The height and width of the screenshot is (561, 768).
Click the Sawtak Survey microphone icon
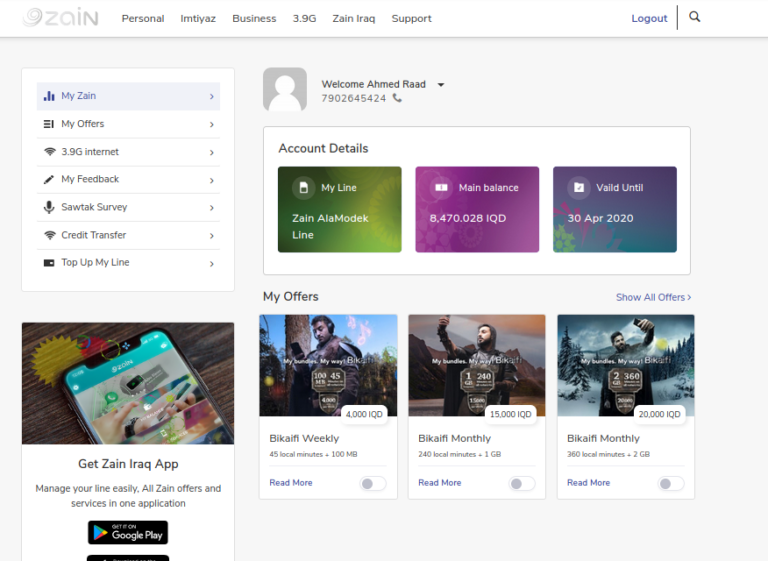pos(49,207)
